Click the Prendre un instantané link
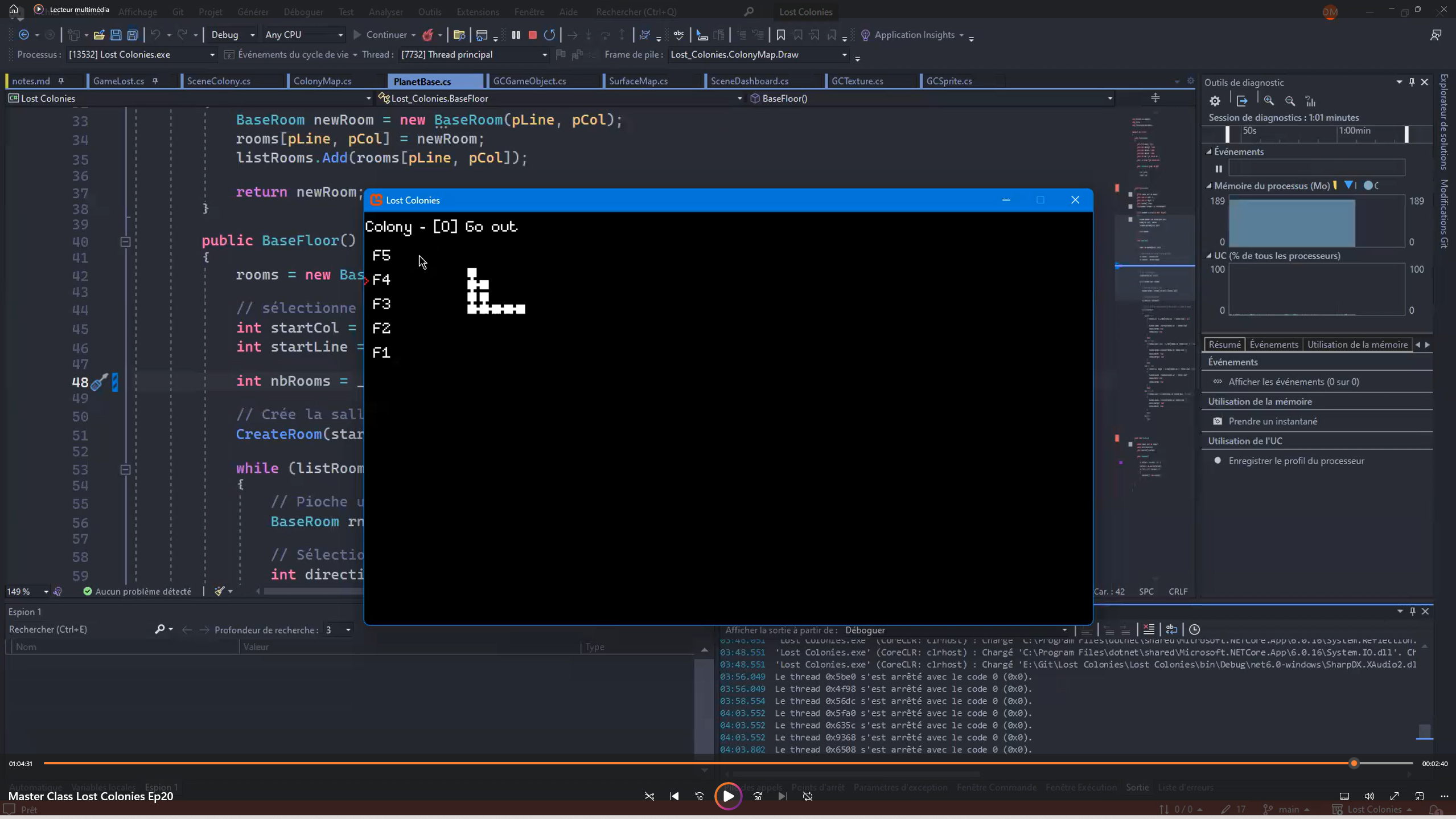Screen dimensions: 1456x819 1273,421
